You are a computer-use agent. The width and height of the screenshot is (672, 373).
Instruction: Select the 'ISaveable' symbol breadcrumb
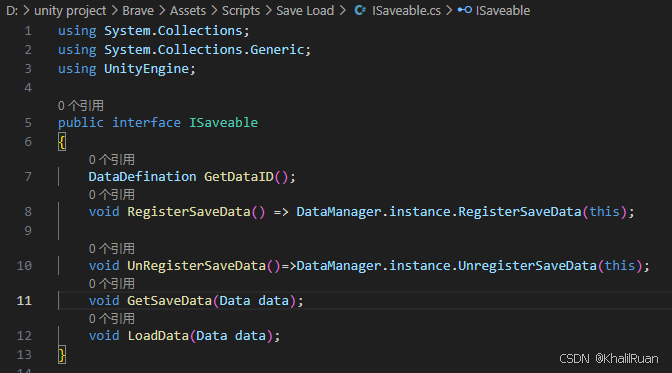(503, 10)
